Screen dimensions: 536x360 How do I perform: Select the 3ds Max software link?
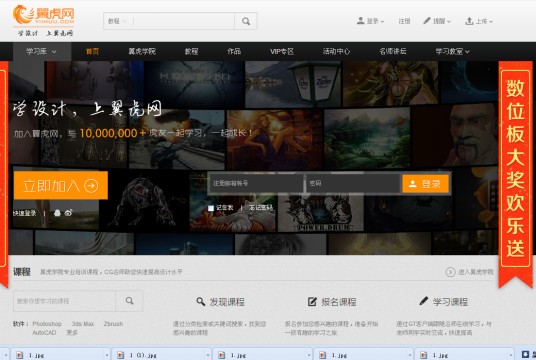pyautogui.click(x=83, y=323)
